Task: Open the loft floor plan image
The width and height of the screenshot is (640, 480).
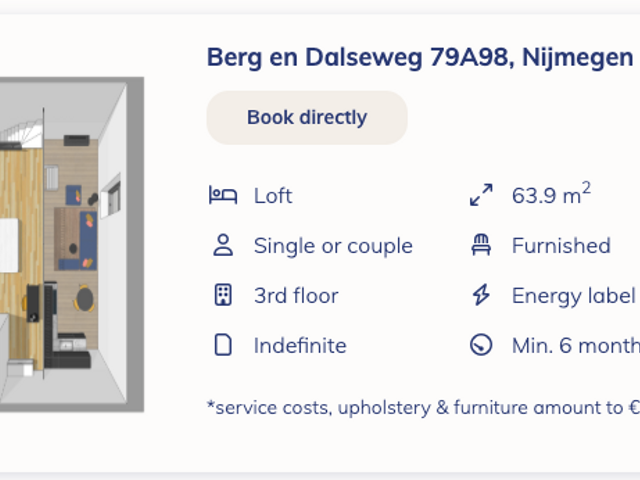Action: point(72,245)
